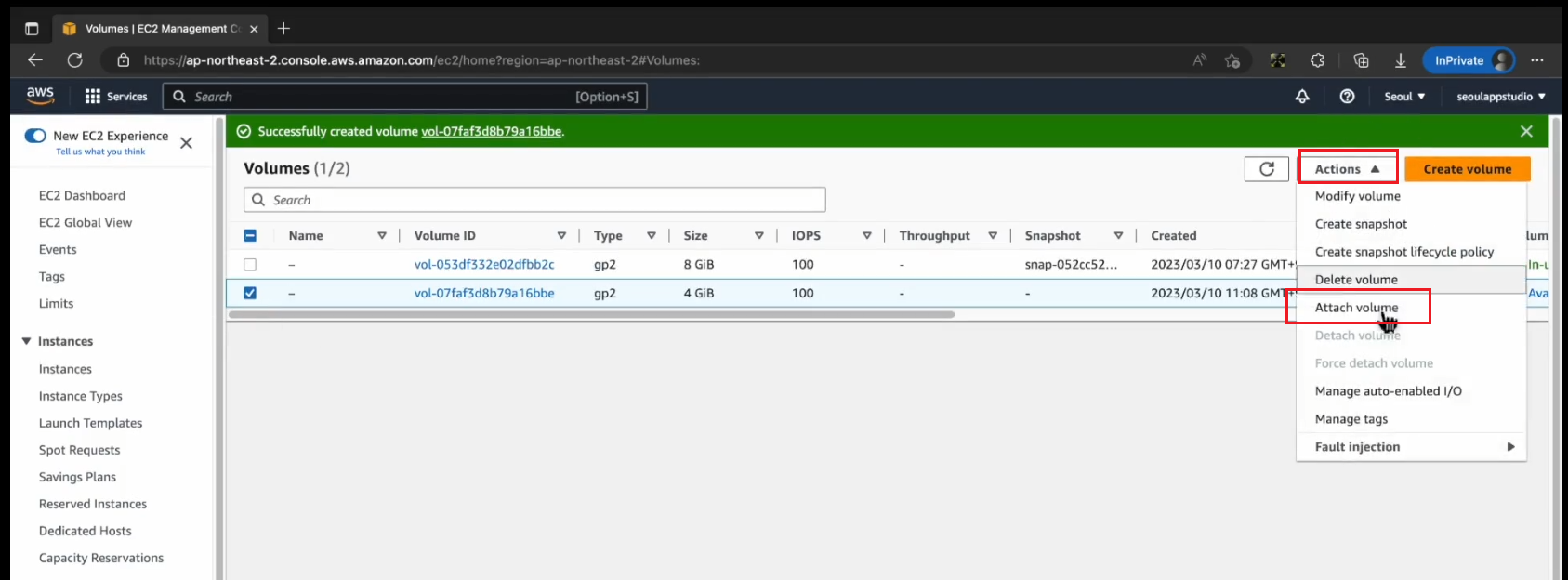
Task: Open Events in the sidebar
Action: [58, 250]
